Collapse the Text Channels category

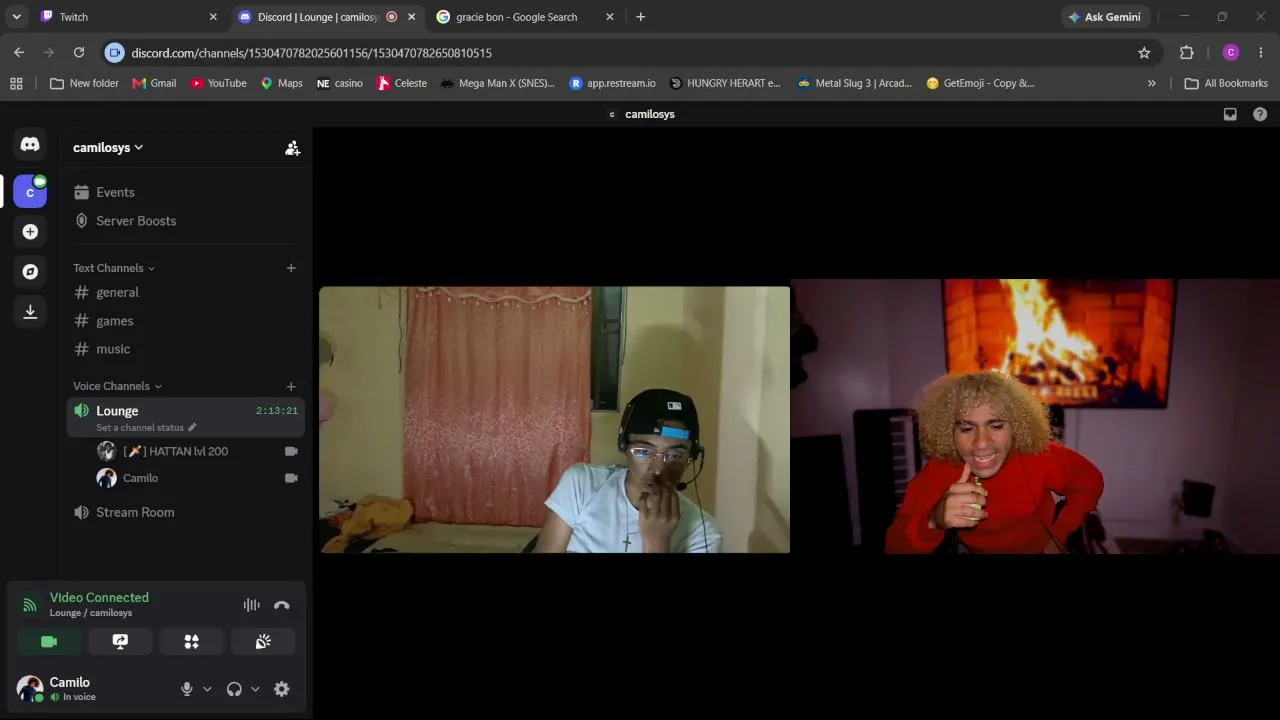[113, 268]
